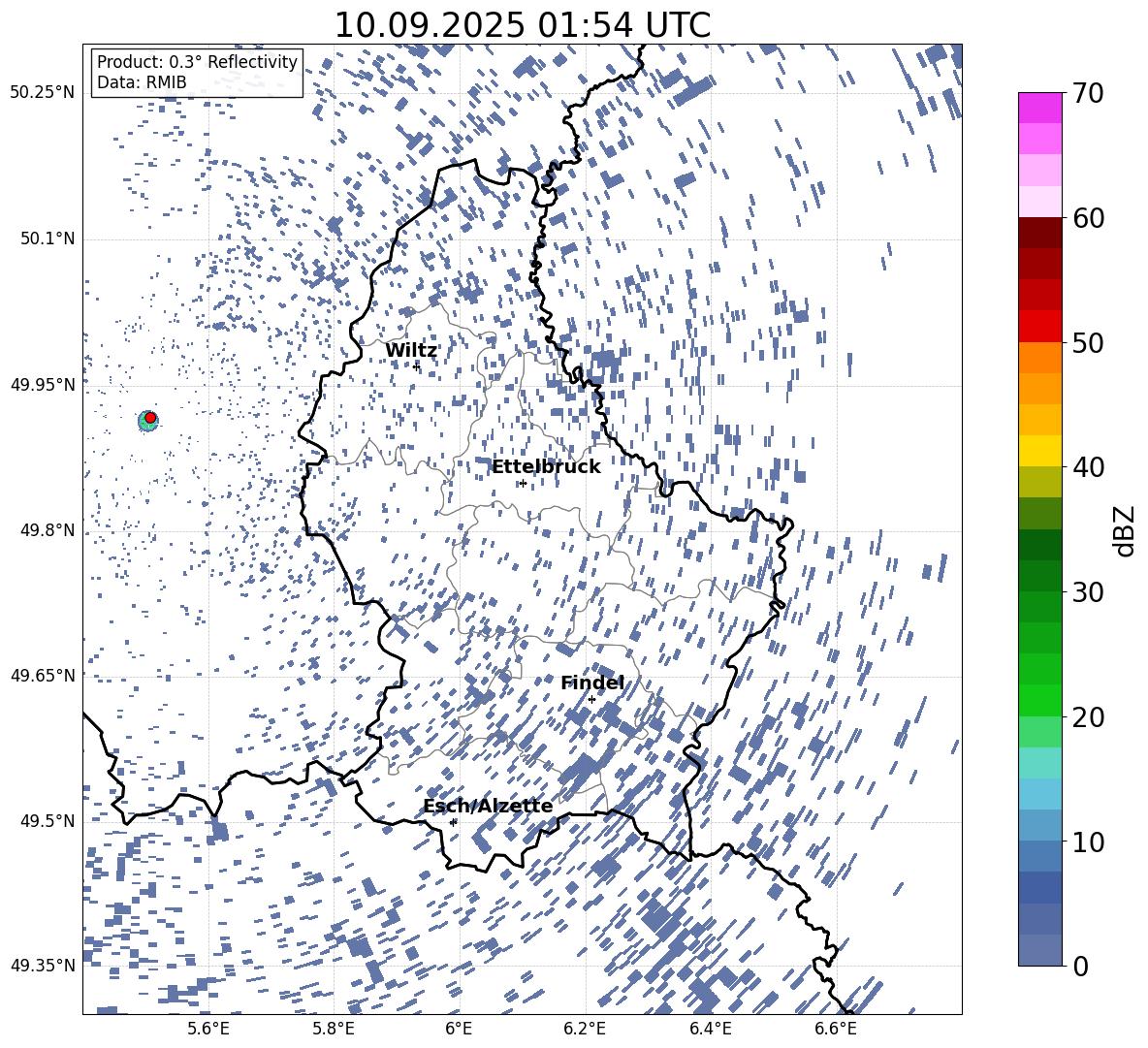Viewport: 1148px width, 1048px height.
Task: Click the 5.6°E longitude label
Action: pos(207,1030)
